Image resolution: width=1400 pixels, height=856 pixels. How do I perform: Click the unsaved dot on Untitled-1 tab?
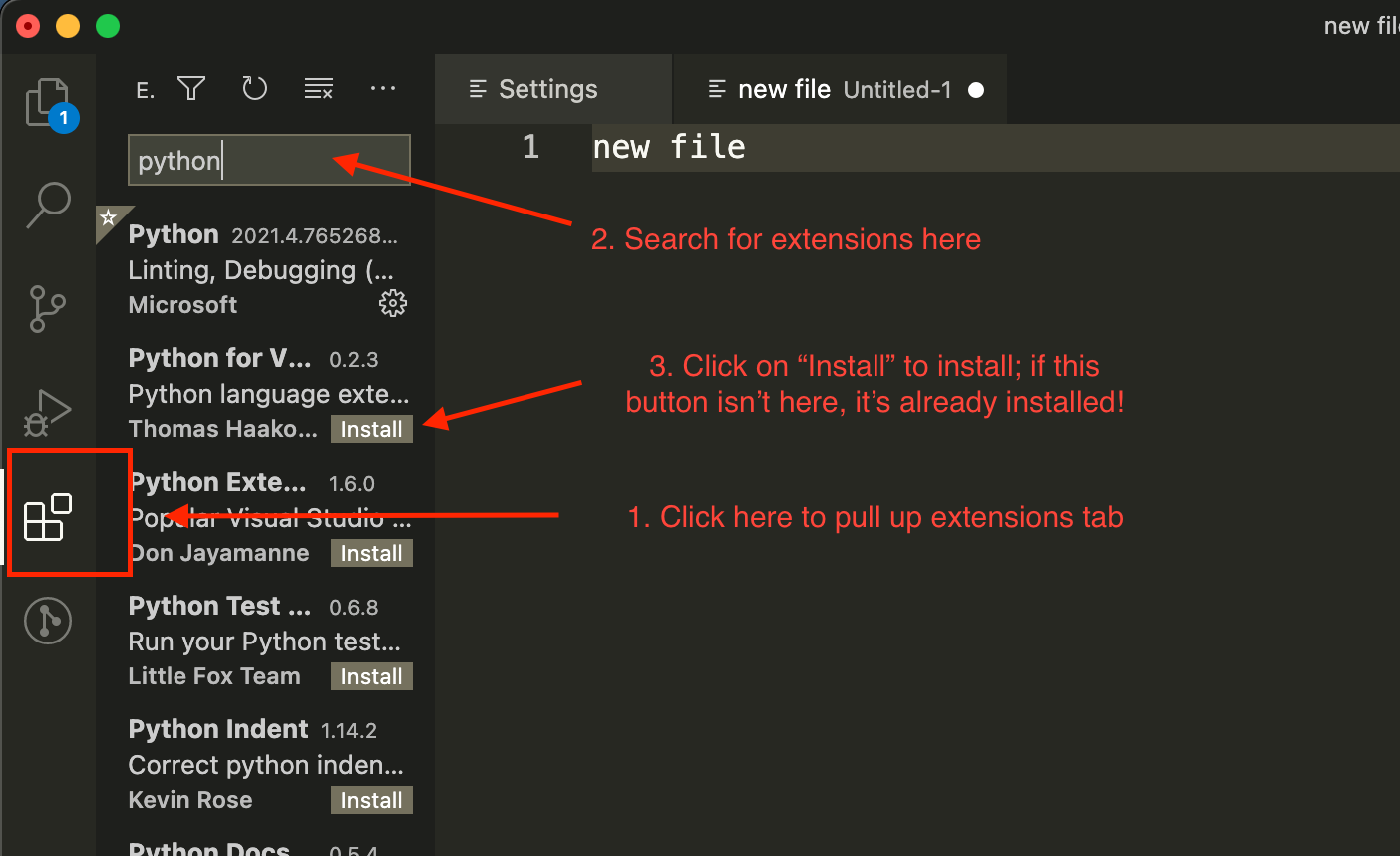coord(976,90)
